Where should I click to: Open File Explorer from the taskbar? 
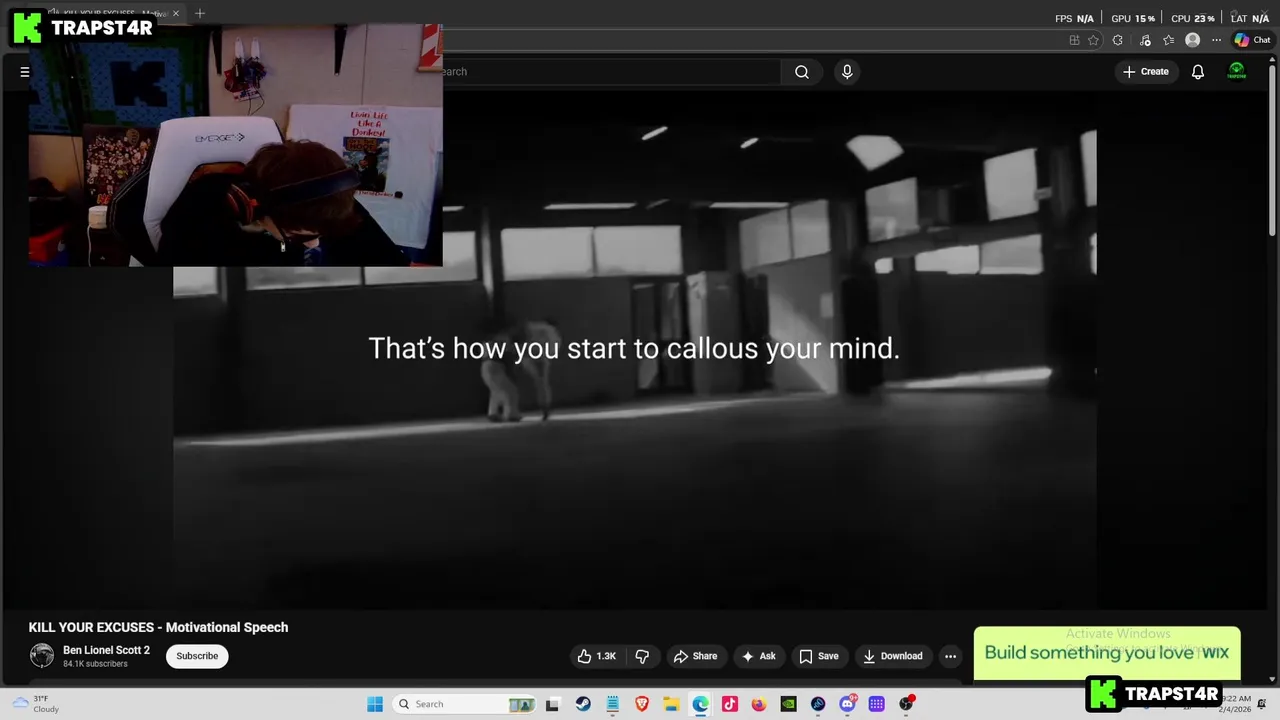(x=671, y=704)
